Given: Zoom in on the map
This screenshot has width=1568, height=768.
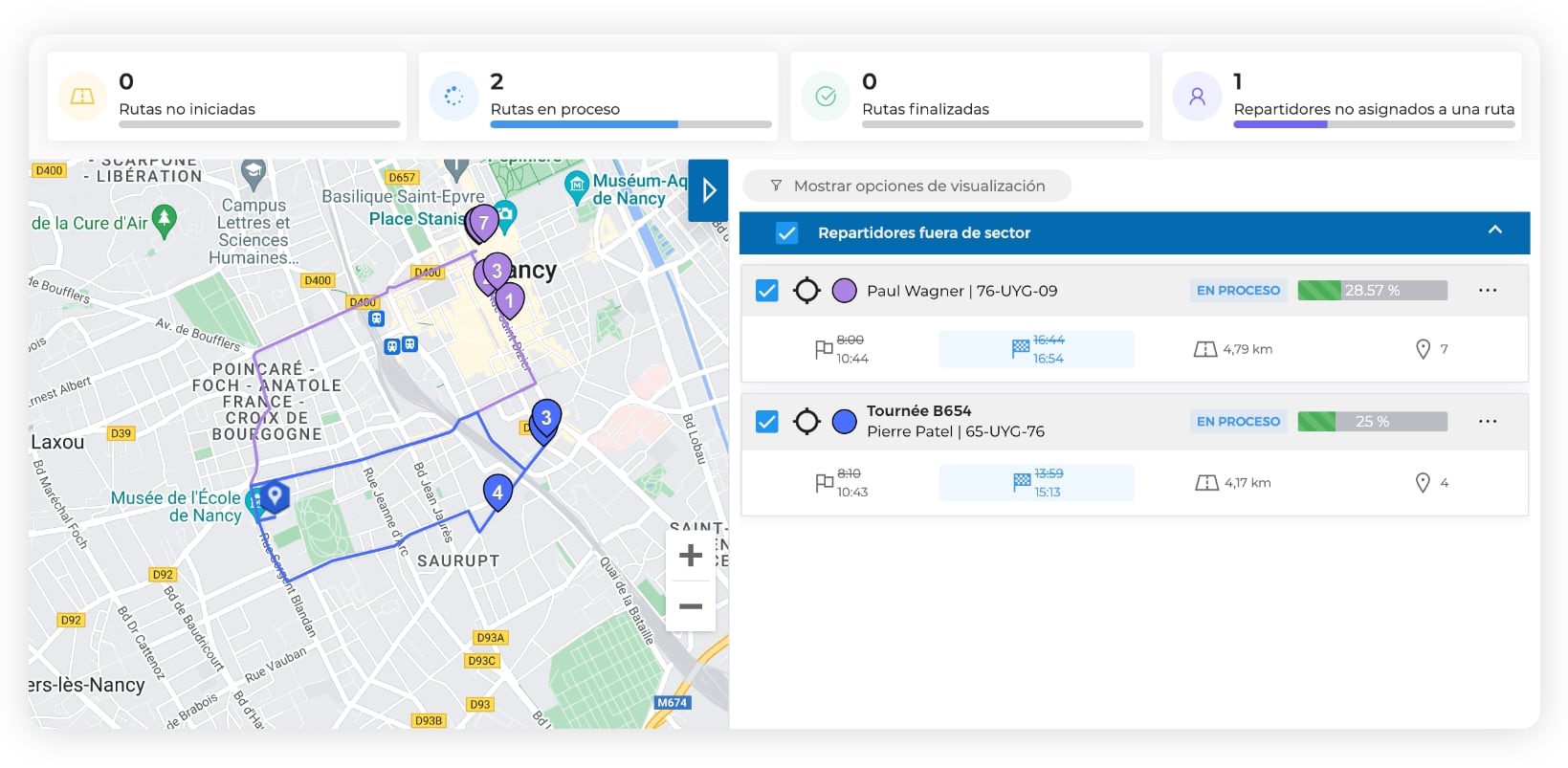Looking at the screenshot, I should coord(690,556).
